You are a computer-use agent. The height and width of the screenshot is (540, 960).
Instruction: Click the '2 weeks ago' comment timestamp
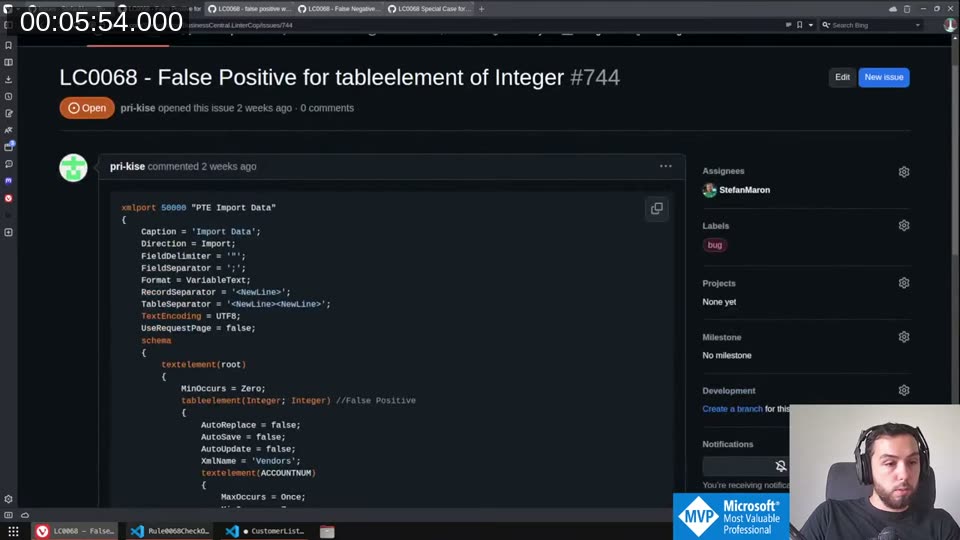pyautogui.click(x=229, y=167)
